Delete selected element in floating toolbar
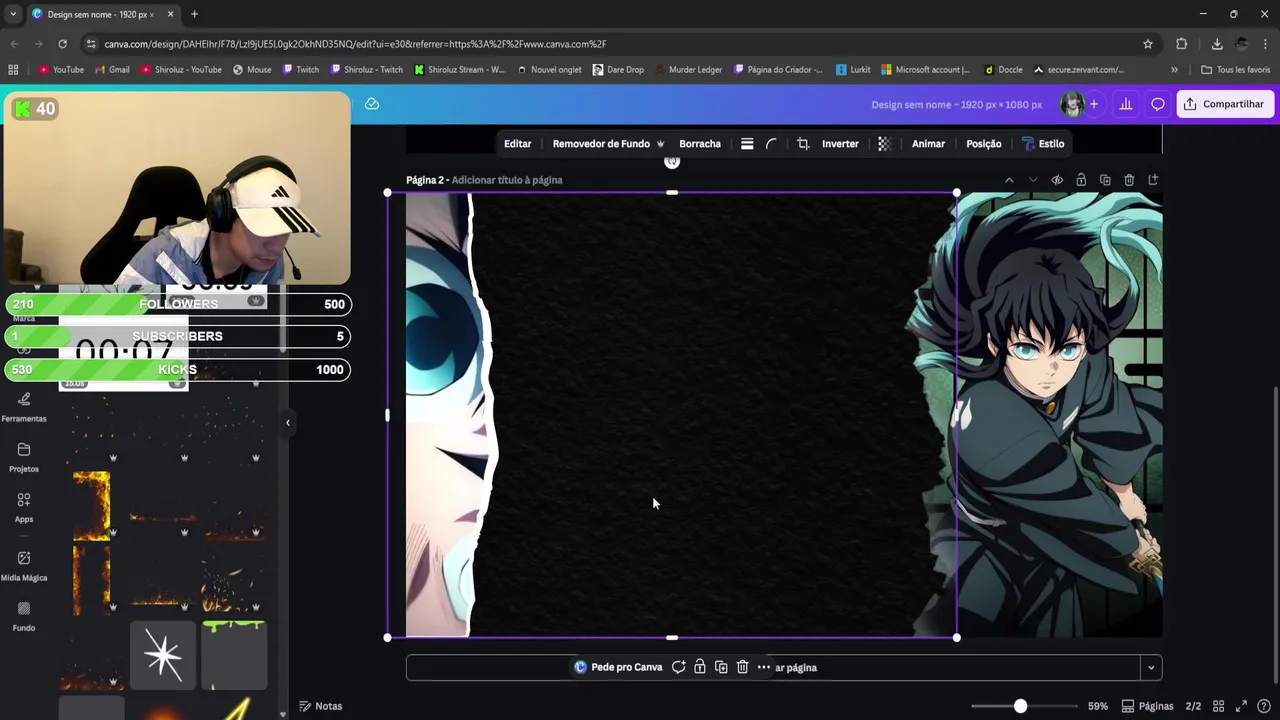Screen dimensions: 1280x720 742,667
